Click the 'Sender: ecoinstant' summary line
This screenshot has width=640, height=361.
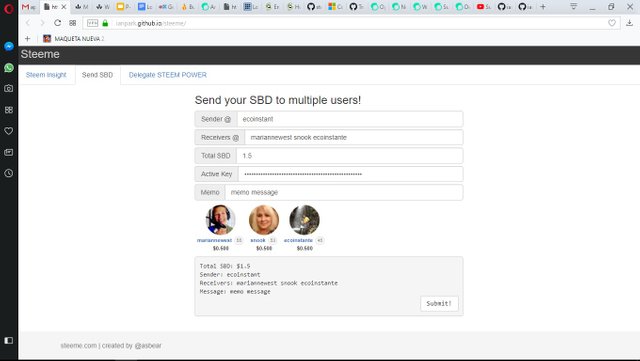(x=230, y=275)
